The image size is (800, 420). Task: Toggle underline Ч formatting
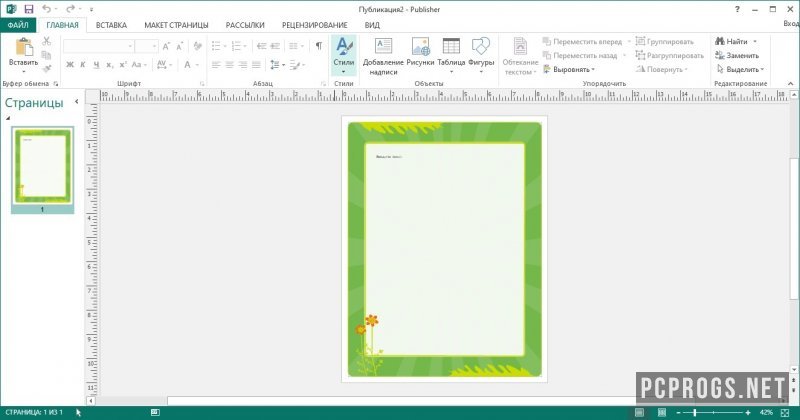tap(96, 65)
